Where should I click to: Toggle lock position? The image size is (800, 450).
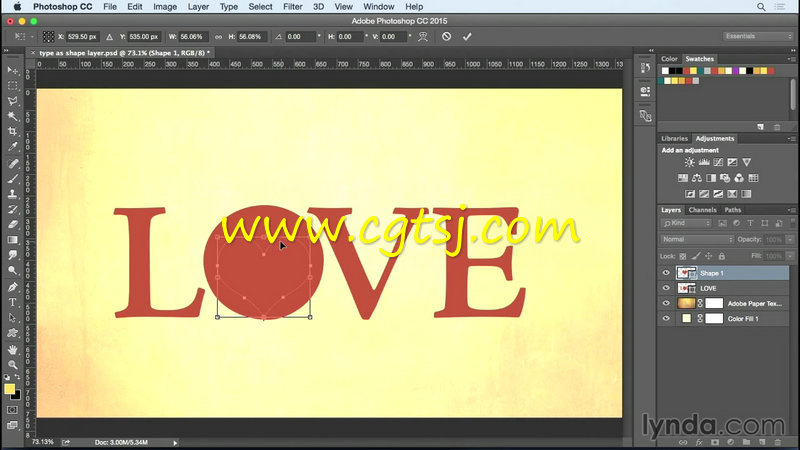coord(709,256)
